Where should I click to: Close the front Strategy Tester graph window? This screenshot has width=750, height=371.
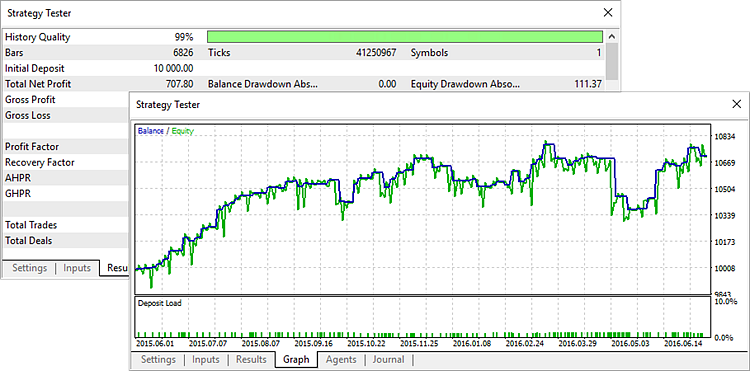pos(737,104)
